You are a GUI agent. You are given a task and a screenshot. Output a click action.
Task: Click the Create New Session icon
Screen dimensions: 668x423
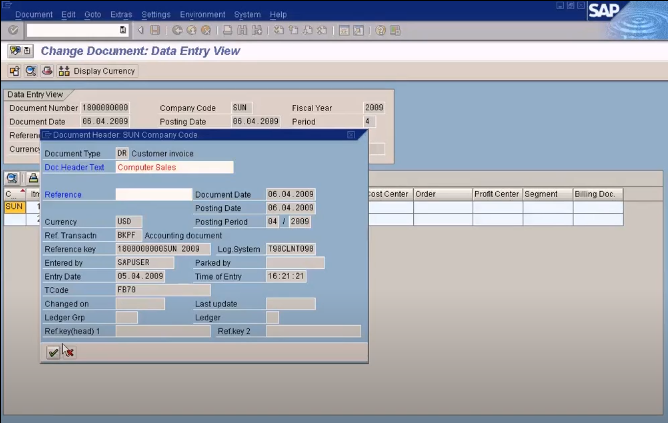click(344, 30)
